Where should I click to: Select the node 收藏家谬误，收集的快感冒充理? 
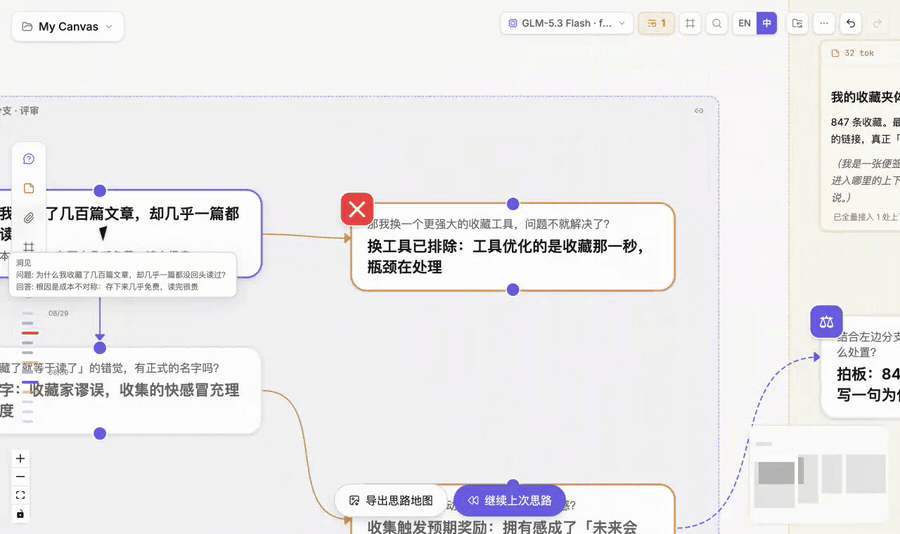129,390
